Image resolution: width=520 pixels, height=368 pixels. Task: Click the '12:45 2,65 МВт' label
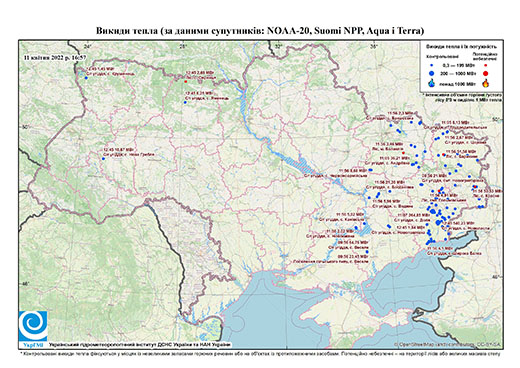[x=200, y=72]
